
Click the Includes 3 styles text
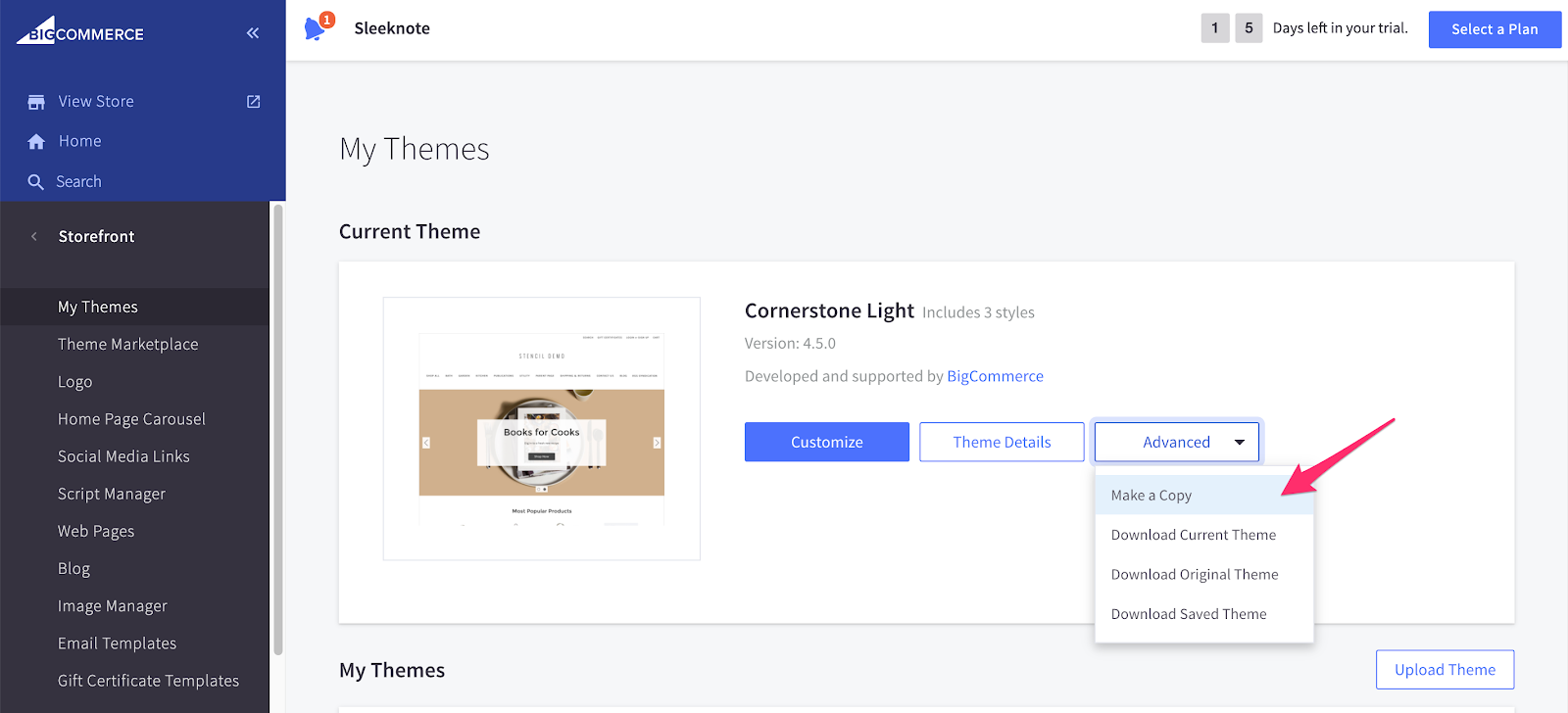click(x=978, y=312)
